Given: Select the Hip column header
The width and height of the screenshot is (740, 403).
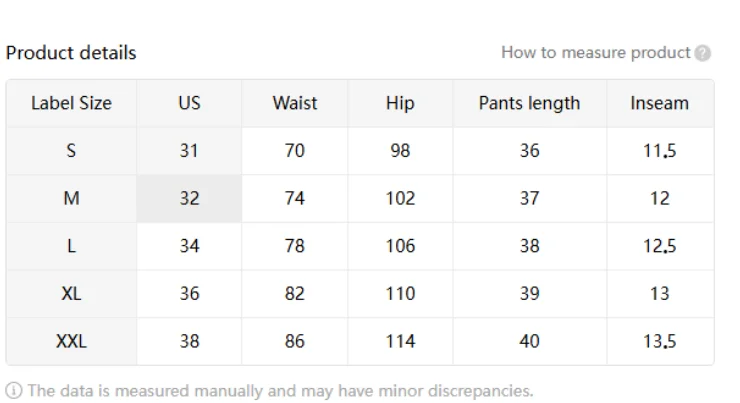Looking at the screenshot, I should 400,103.
